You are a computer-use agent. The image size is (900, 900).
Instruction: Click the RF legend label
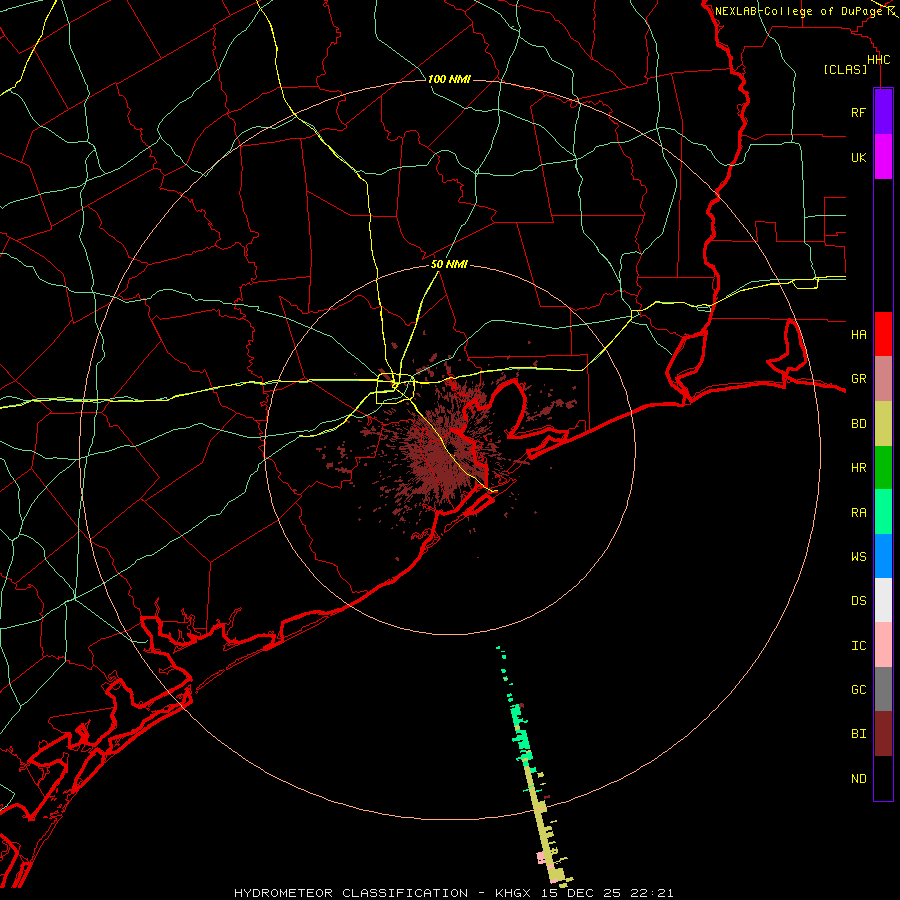click(x=858, y=112)
